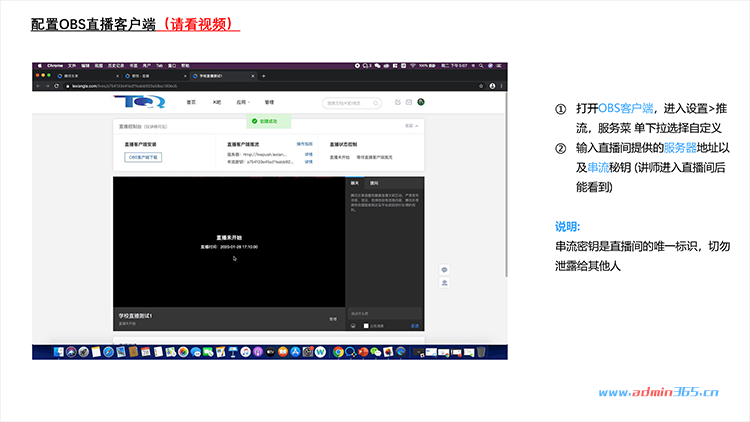
Task: Click the browser back arrow
Action: (38, 86)
